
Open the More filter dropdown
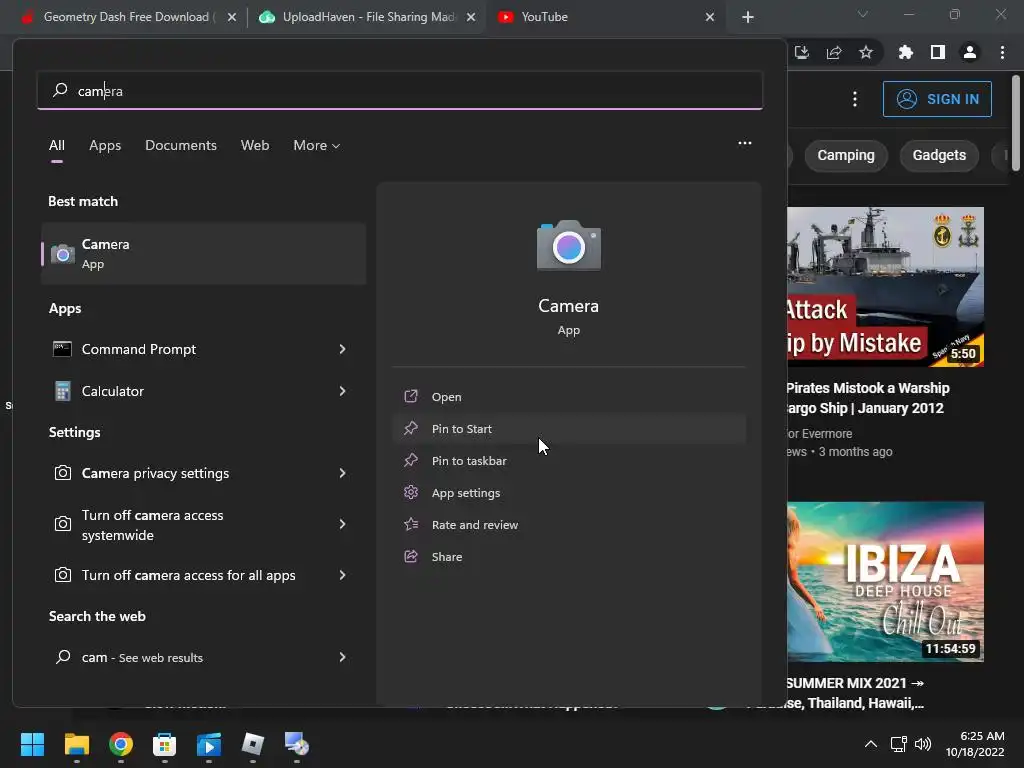coord(317,145)
